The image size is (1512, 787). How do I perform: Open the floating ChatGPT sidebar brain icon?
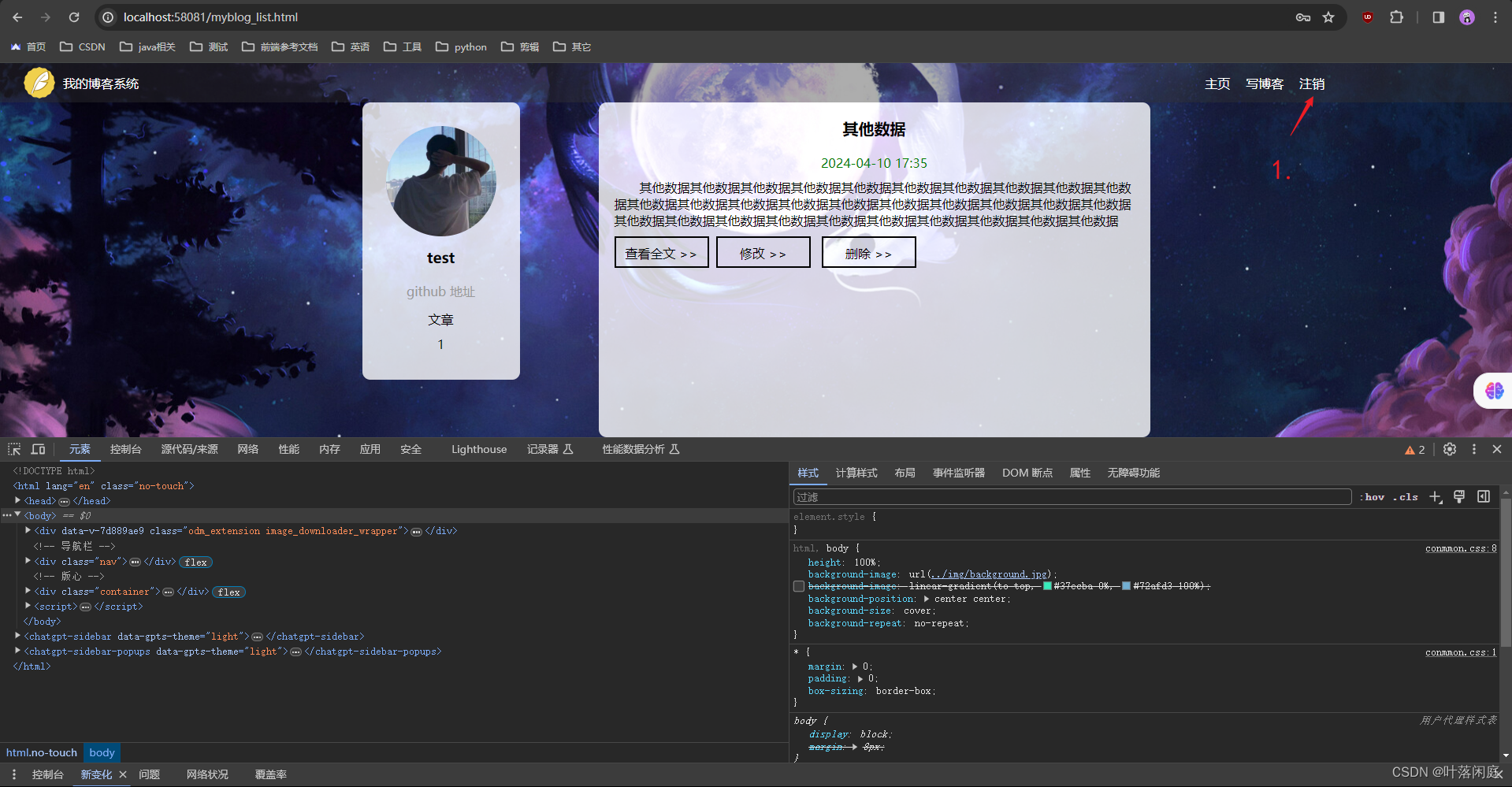[x=1494, y=391]
